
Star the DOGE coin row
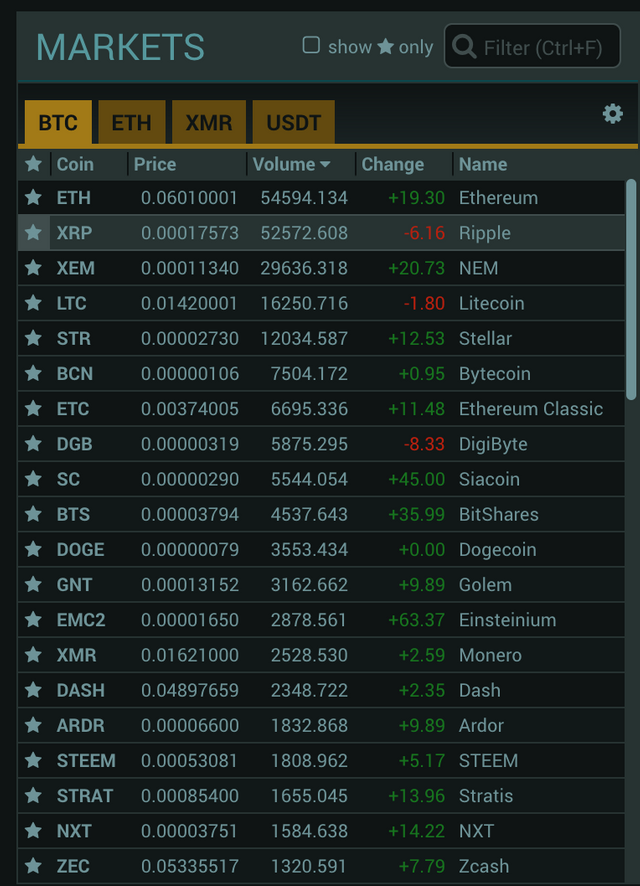(x=33, y=549)
